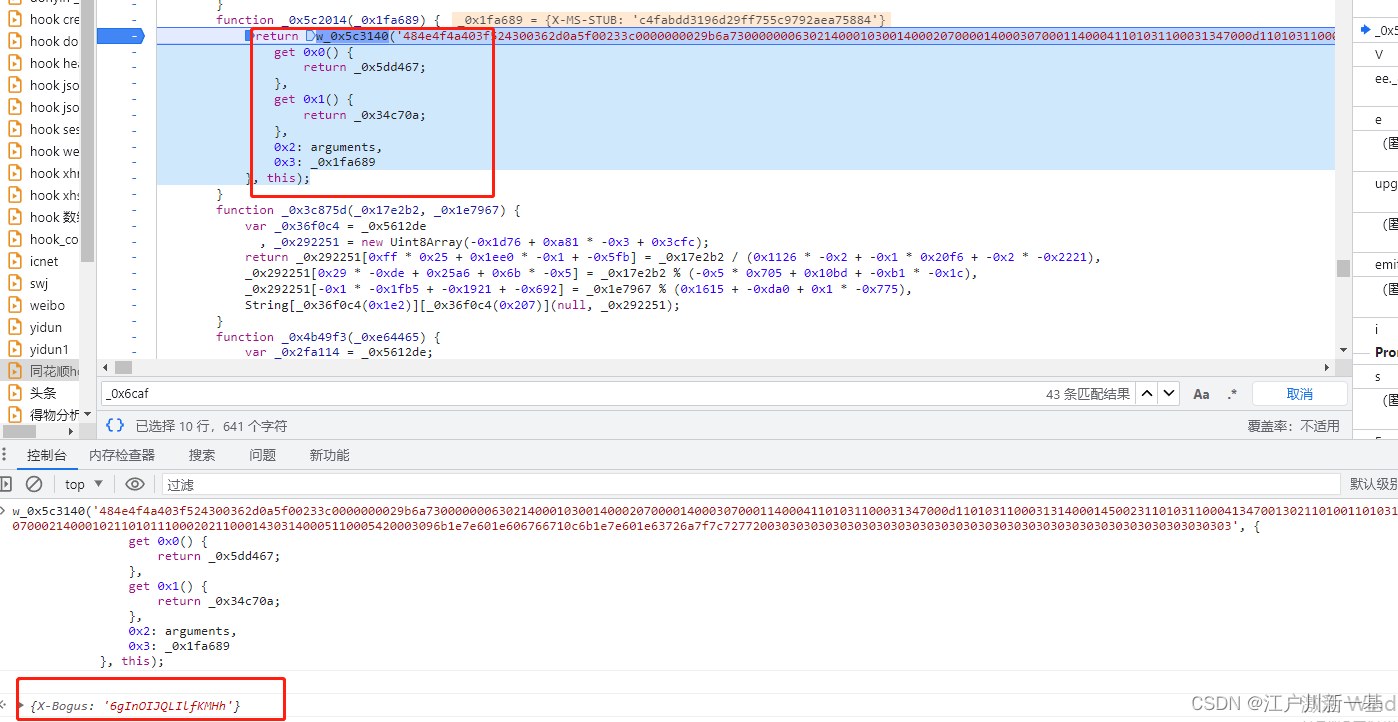Click the editor horizontal scrollbar left arrow
Screen dimensions: 1398x722
click(x=107, y=367)
